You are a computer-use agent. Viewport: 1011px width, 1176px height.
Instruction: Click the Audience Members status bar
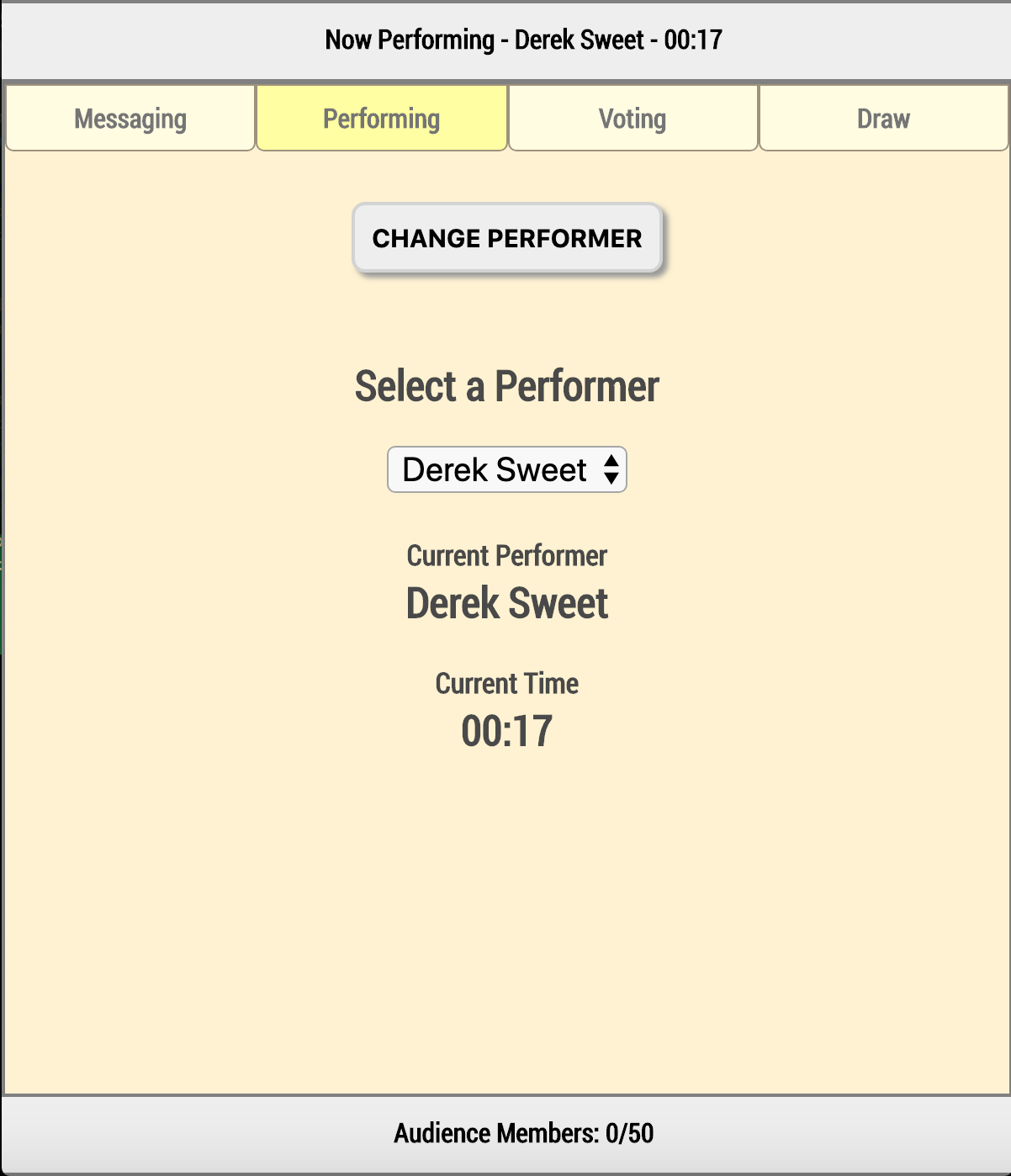click(x=505, y=1132)
